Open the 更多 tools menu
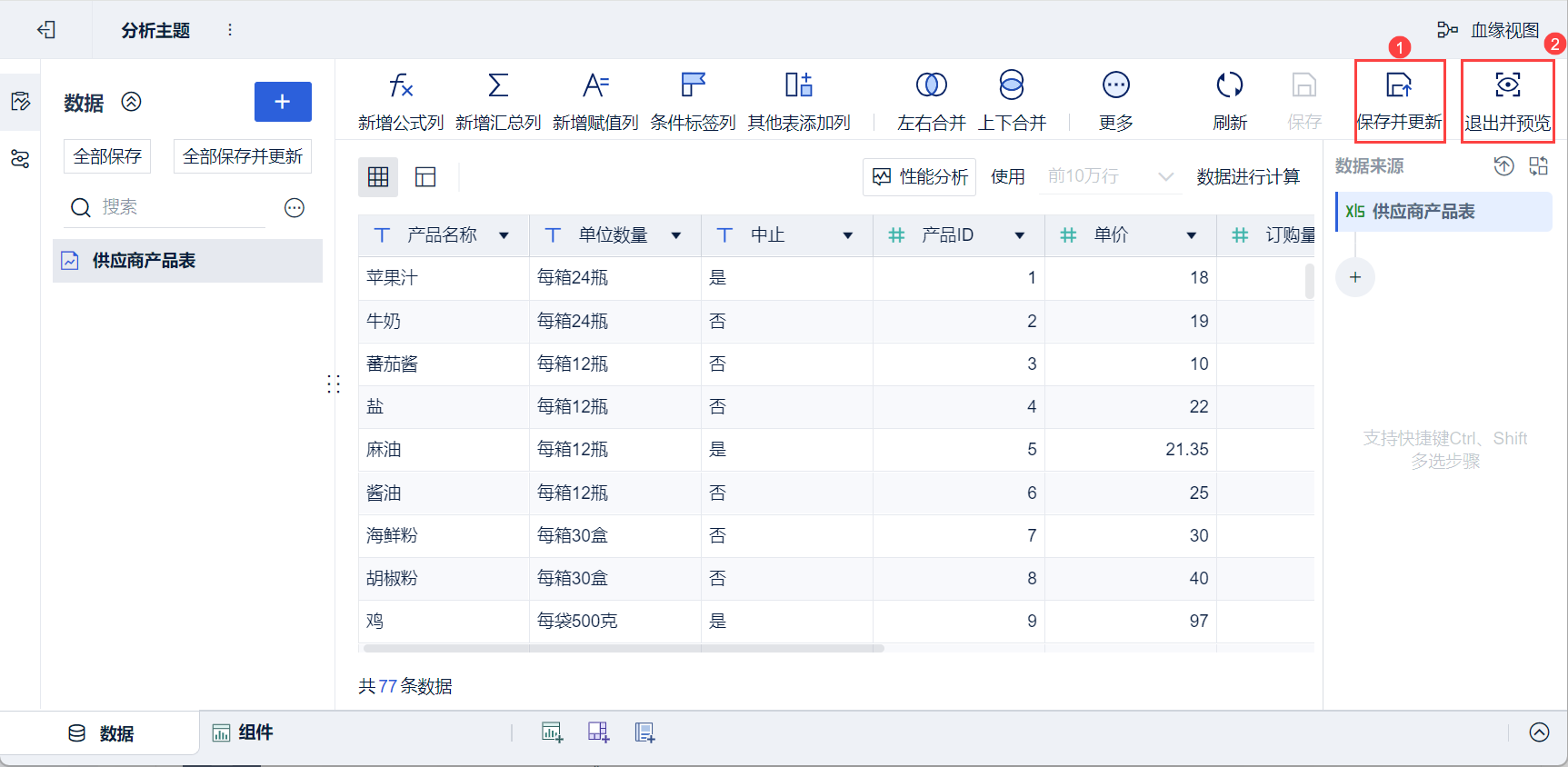Screen dimensions: 1568x767 click(1115, 102)
